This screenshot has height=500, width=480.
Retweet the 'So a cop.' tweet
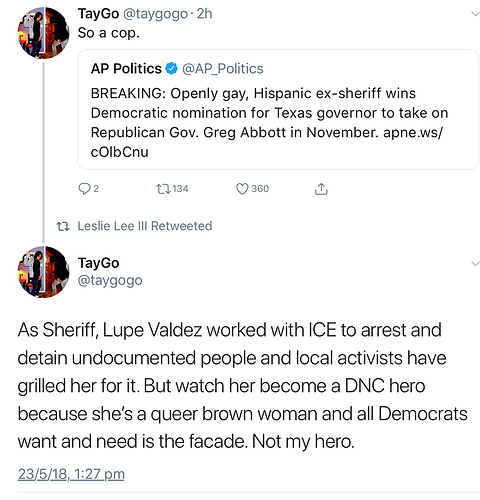click(163, 189)
